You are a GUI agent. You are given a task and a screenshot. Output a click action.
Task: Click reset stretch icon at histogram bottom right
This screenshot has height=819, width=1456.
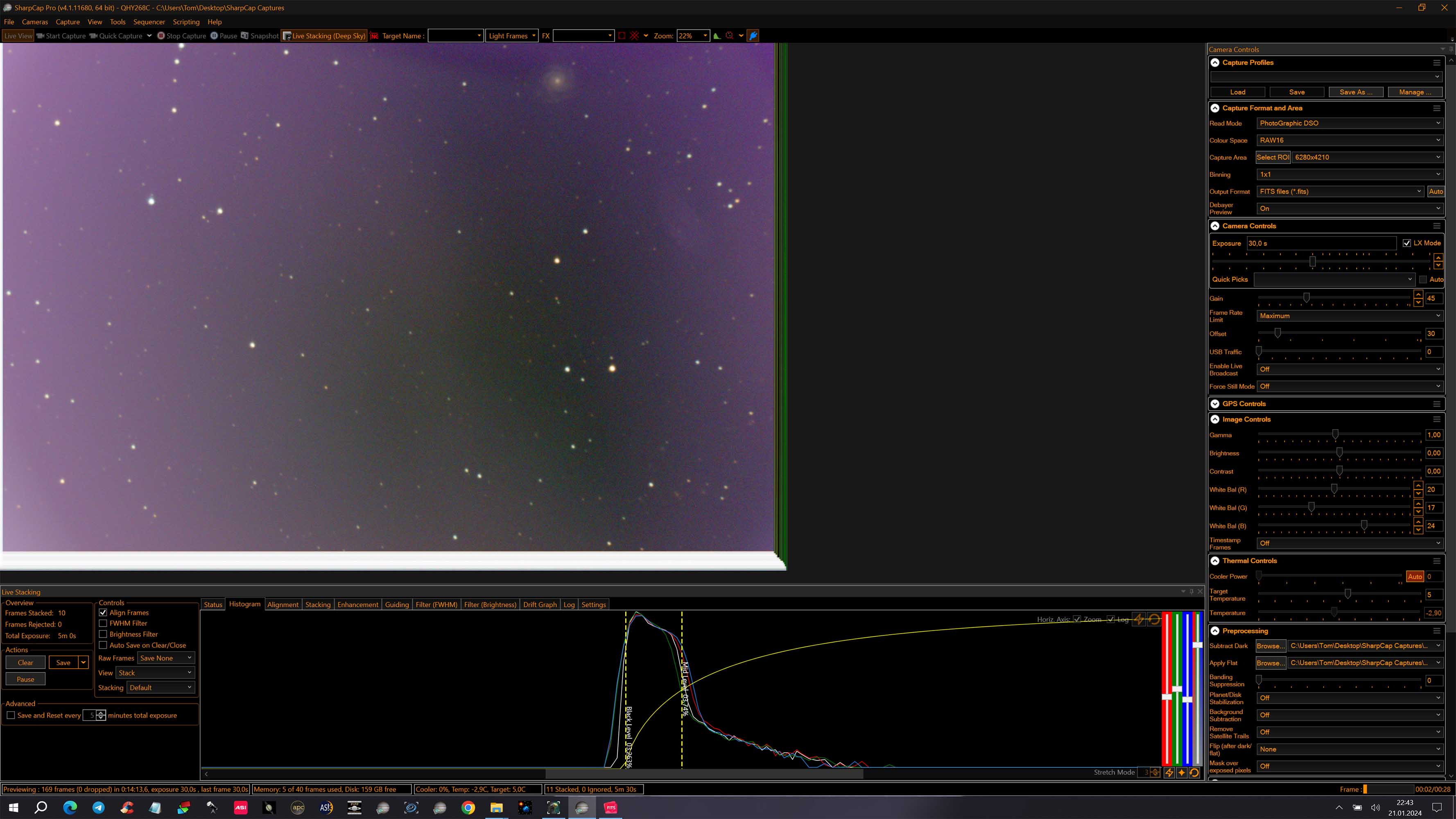(1194, 773)
